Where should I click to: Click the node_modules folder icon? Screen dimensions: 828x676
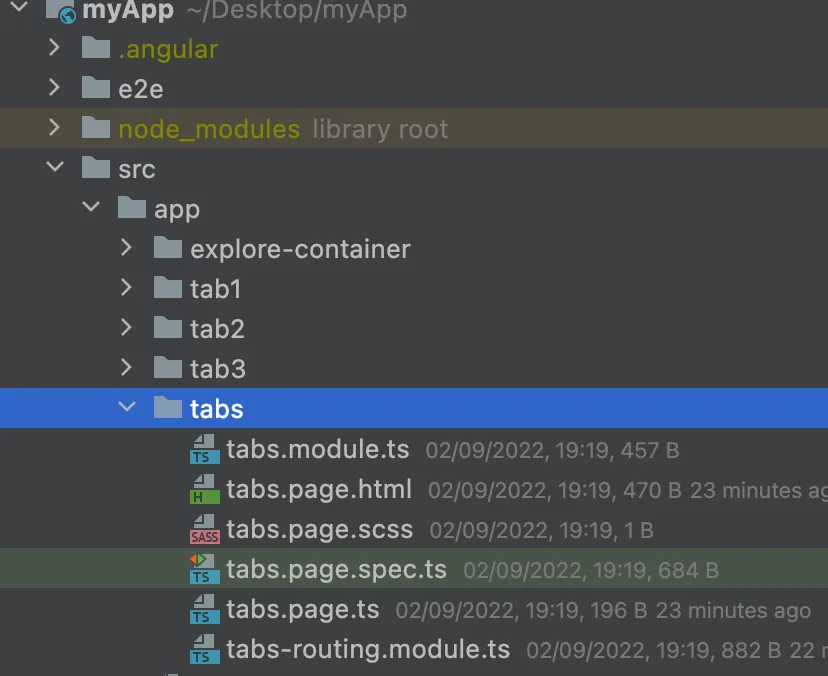tap(96, 128)
